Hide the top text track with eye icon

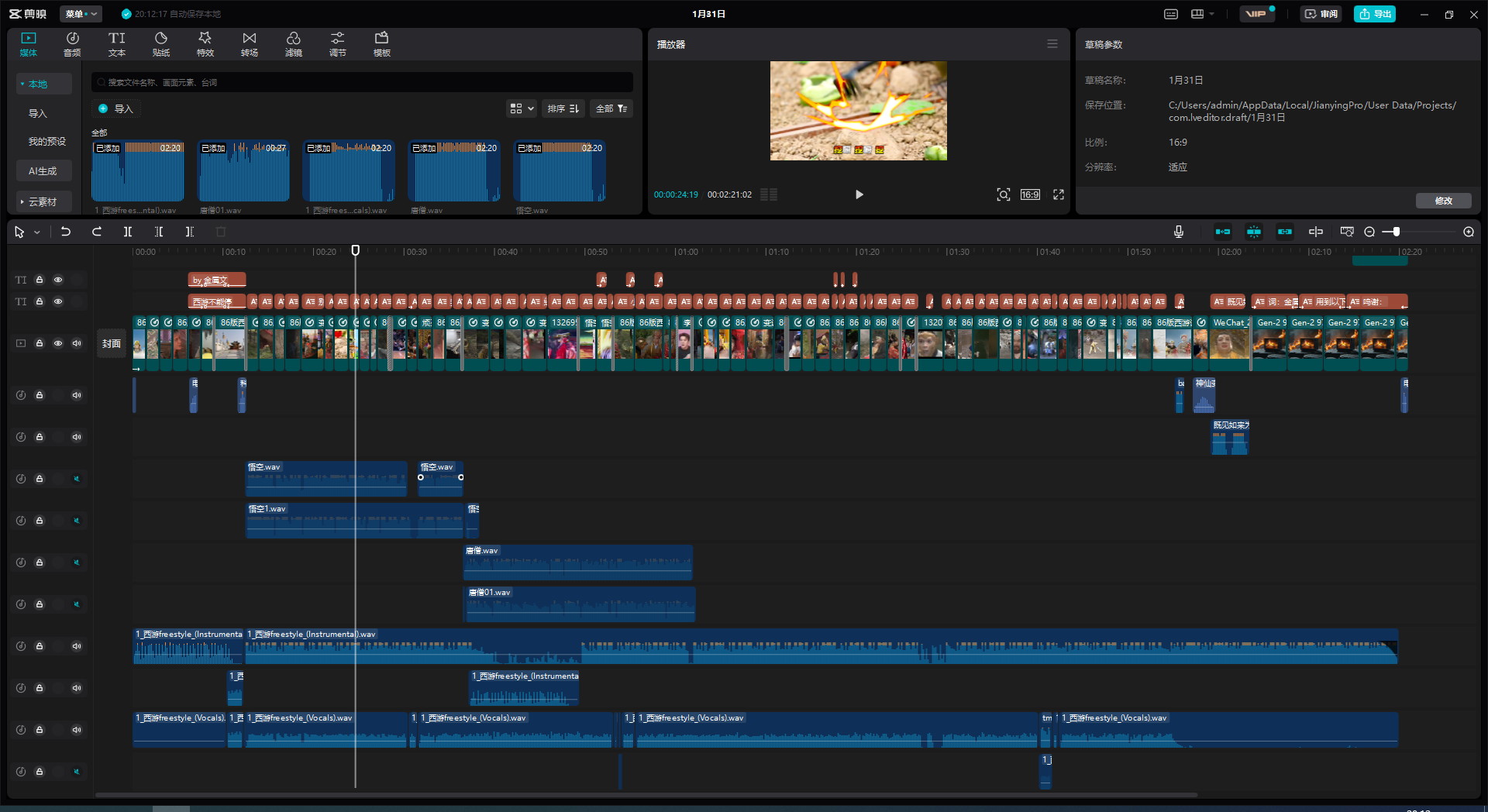coord(58,280)
